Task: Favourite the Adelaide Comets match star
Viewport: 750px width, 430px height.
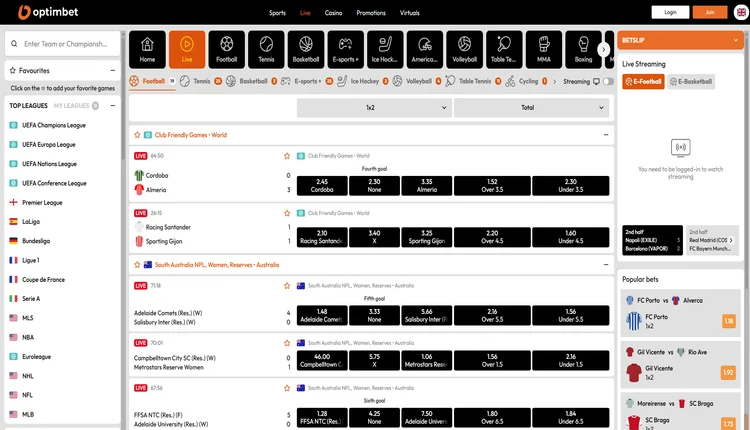Action: tap(287, 286)
